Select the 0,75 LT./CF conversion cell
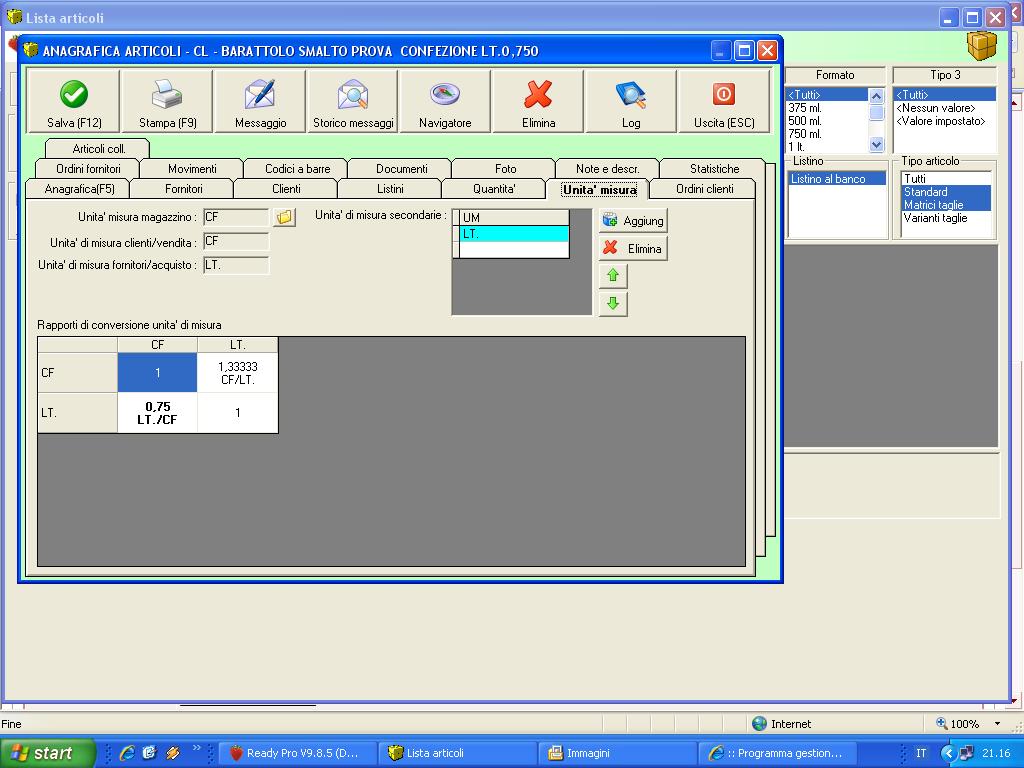The width and height of the screenshot is (1024, 768). 158,413
